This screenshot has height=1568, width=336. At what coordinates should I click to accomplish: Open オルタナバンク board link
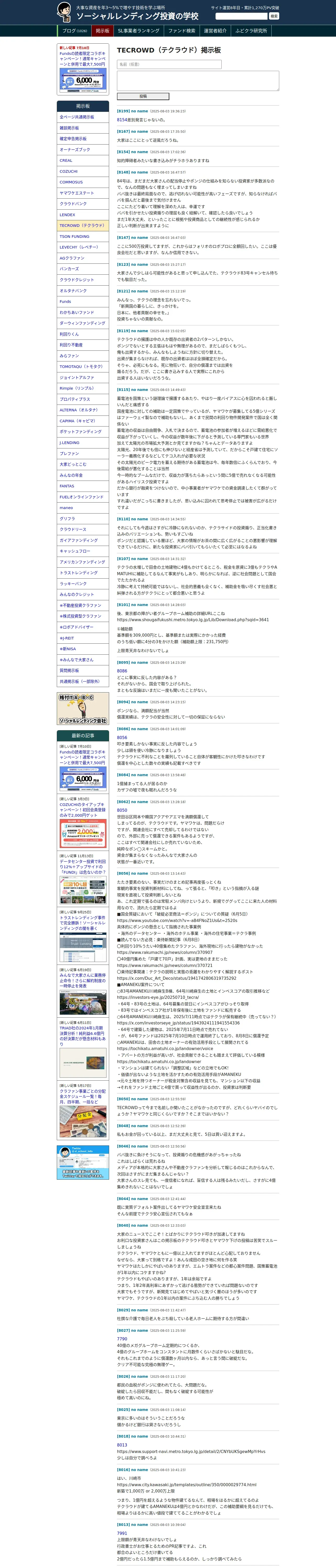pyautogui.click(x=83, y=290)
